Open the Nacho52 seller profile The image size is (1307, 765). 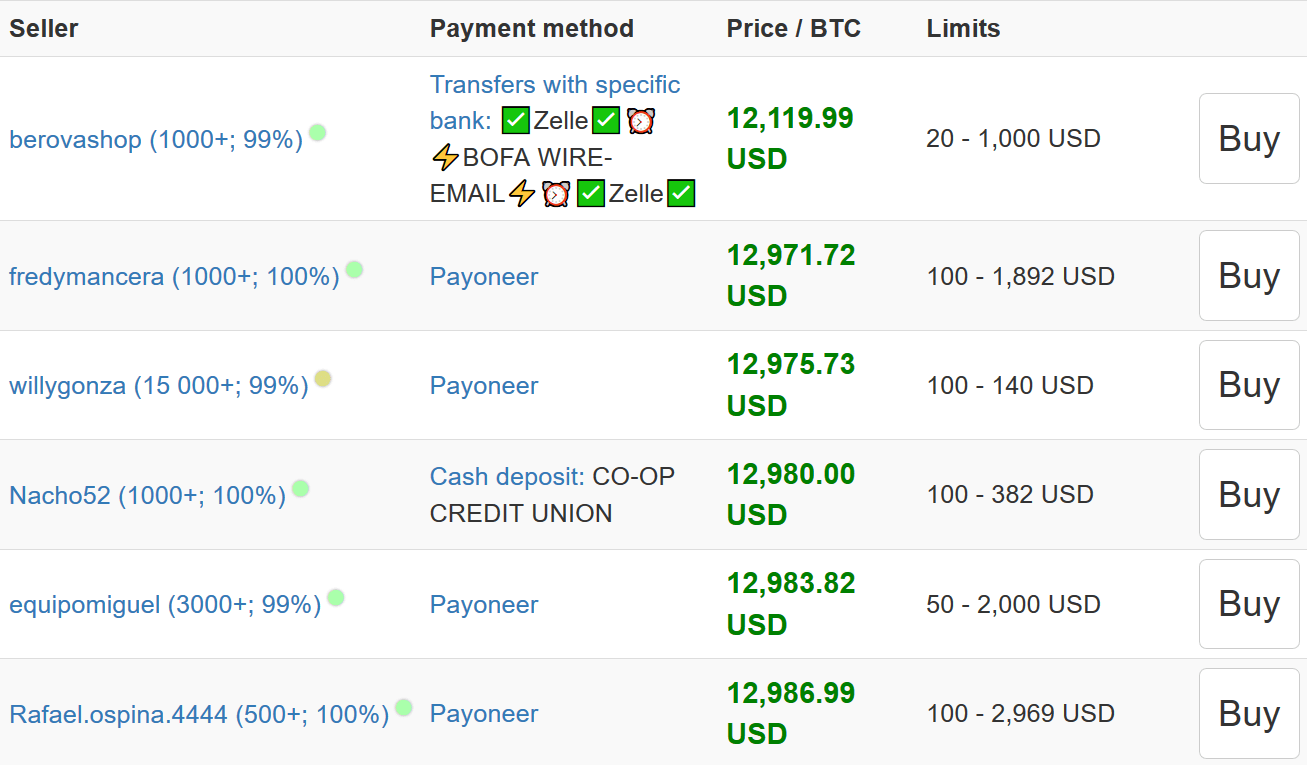(x=147, y=495)
